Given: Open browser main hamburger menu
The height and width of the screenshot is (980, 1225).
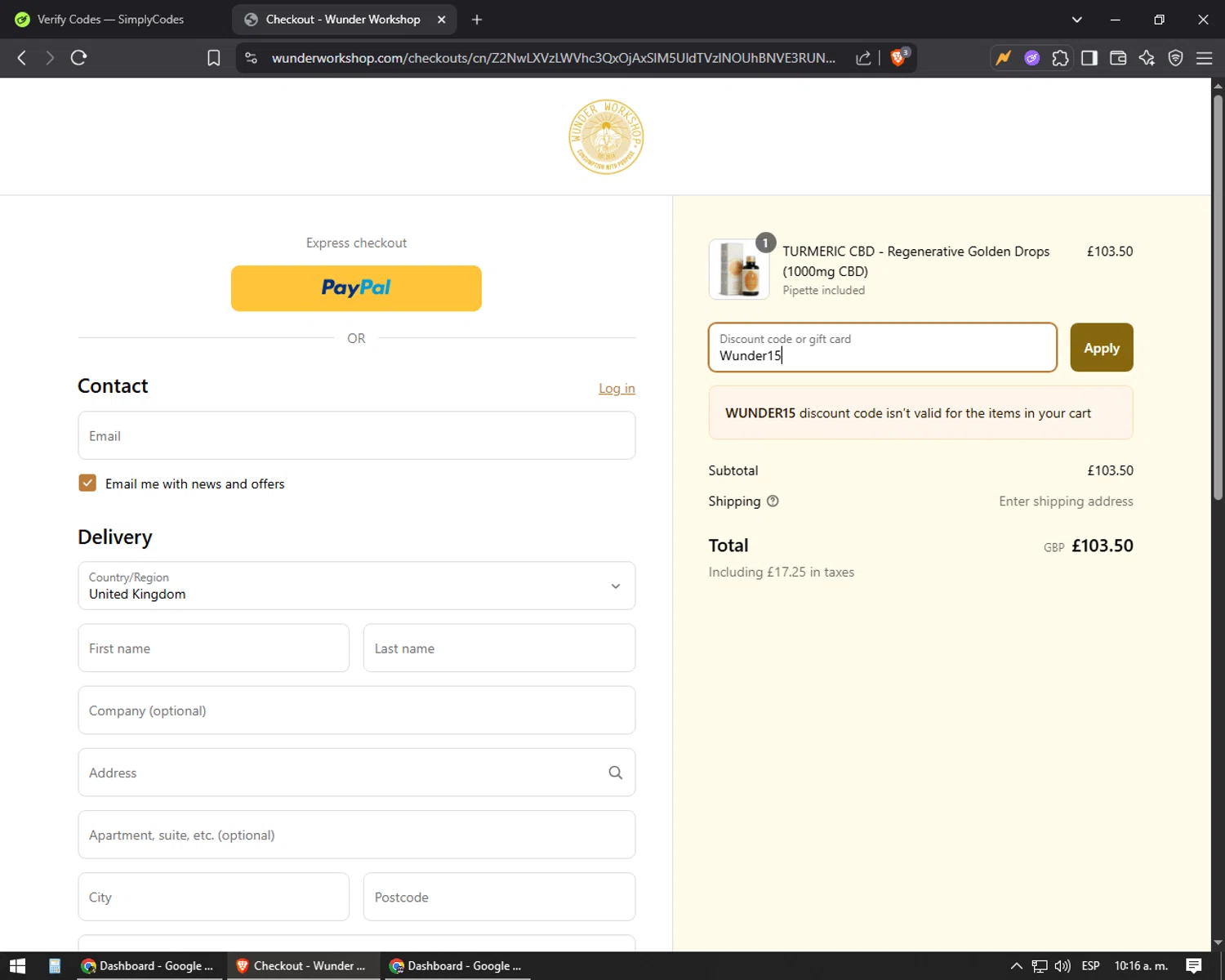Looking at the screenshot, I should tap(1204, 58).
